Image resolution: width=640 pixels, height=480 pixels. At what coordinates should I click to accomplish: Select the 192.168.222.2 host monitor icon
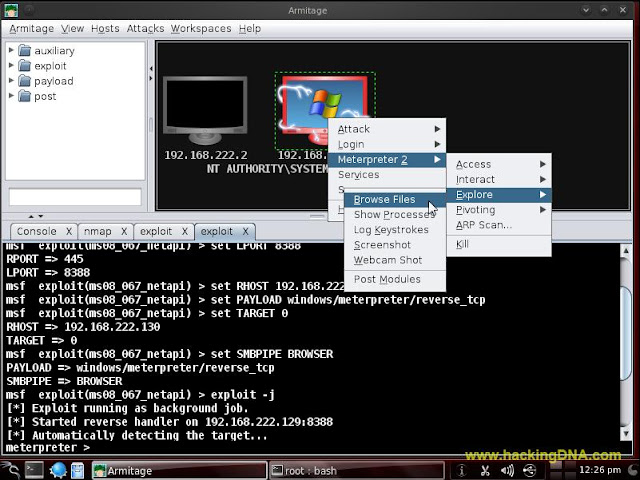click(x=205, y=110)
